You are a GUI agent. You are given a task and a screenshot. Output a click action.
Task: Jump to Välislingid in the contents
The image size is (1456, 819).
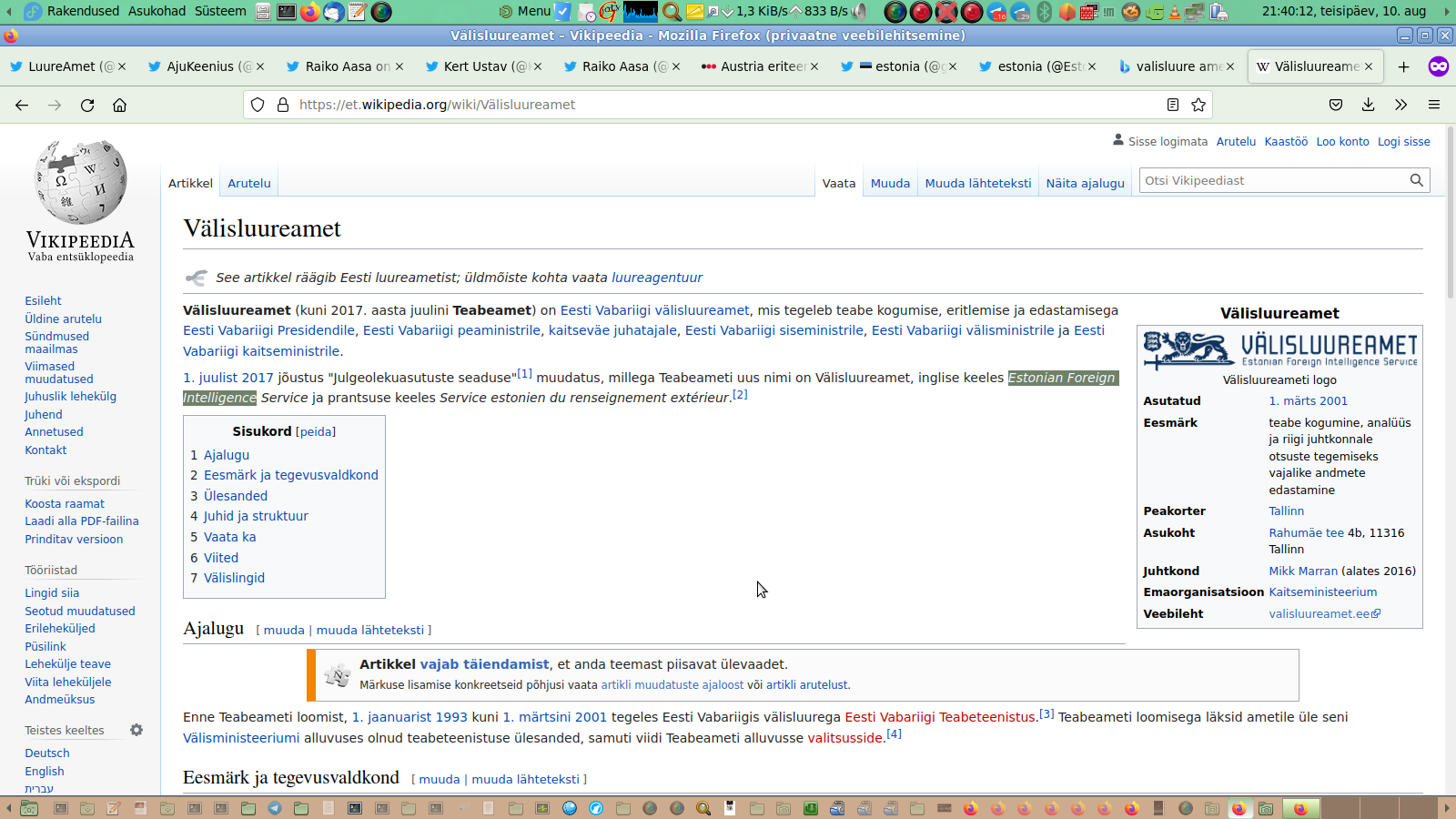[x=234, y=578]
